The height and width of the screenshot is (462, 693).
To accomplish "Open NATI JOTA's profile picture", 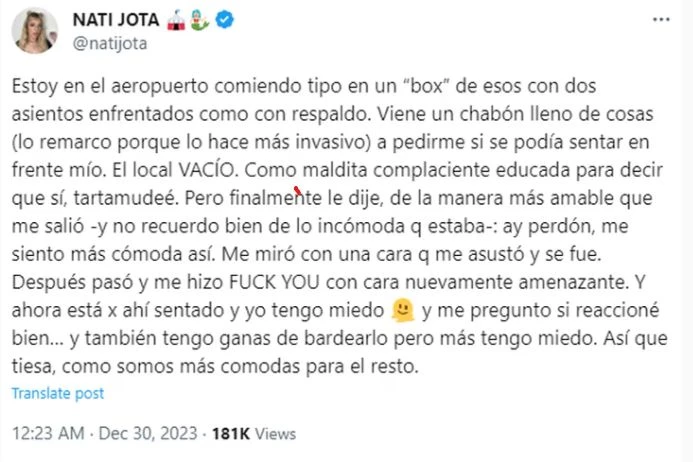I will (x=34, y=31).
